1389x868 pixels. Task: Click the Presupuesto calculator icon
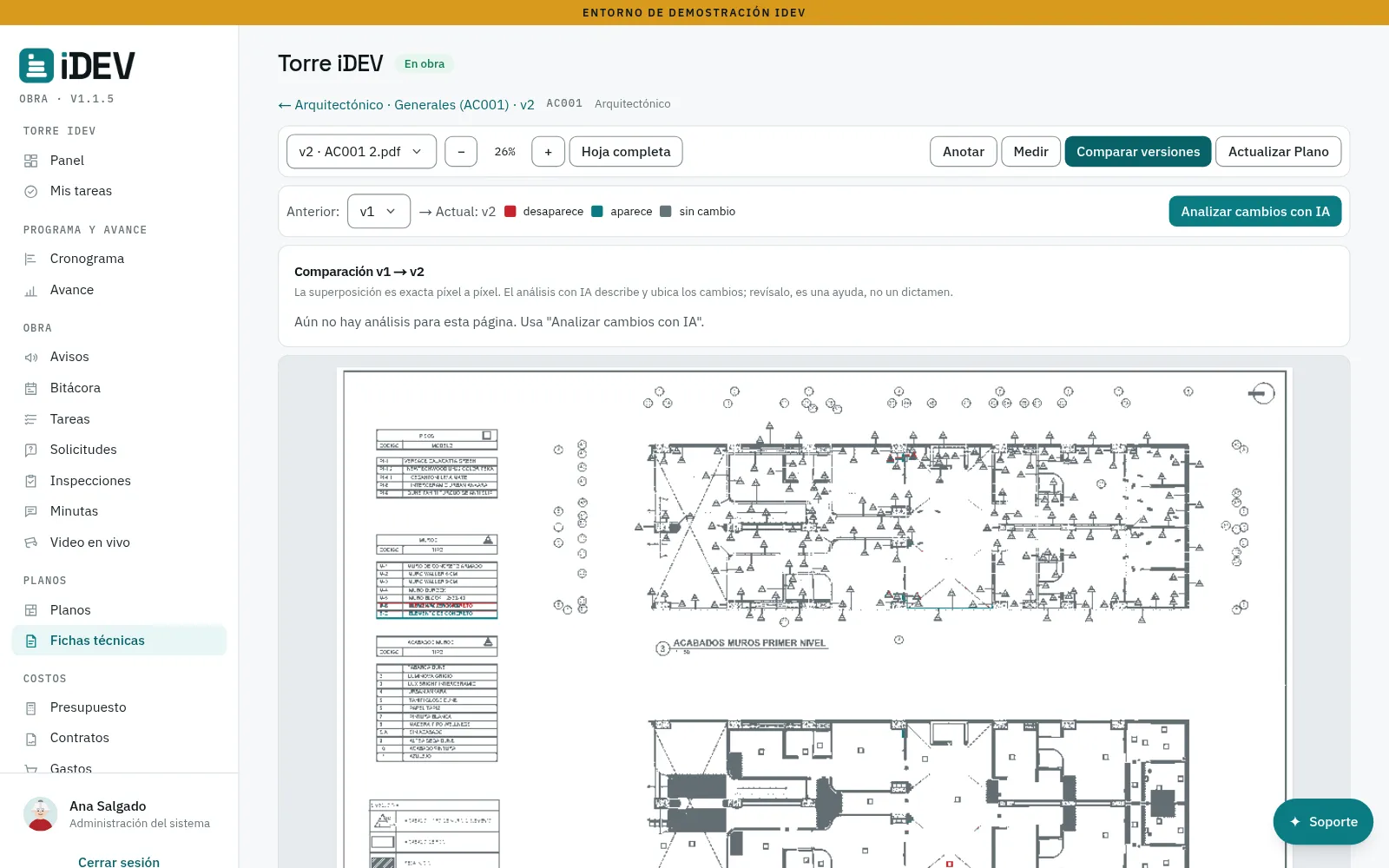click(x=31, y=707)
